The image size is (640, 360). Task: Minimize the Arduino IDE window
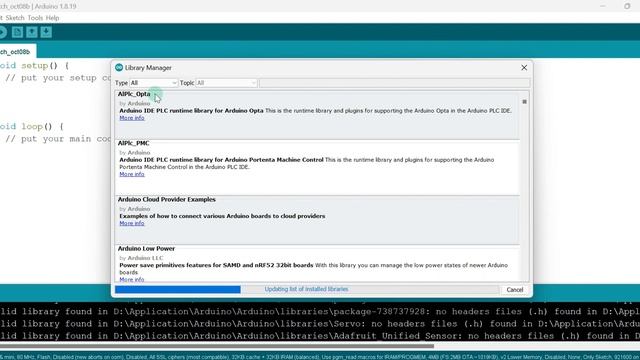[x=603, y=6]
